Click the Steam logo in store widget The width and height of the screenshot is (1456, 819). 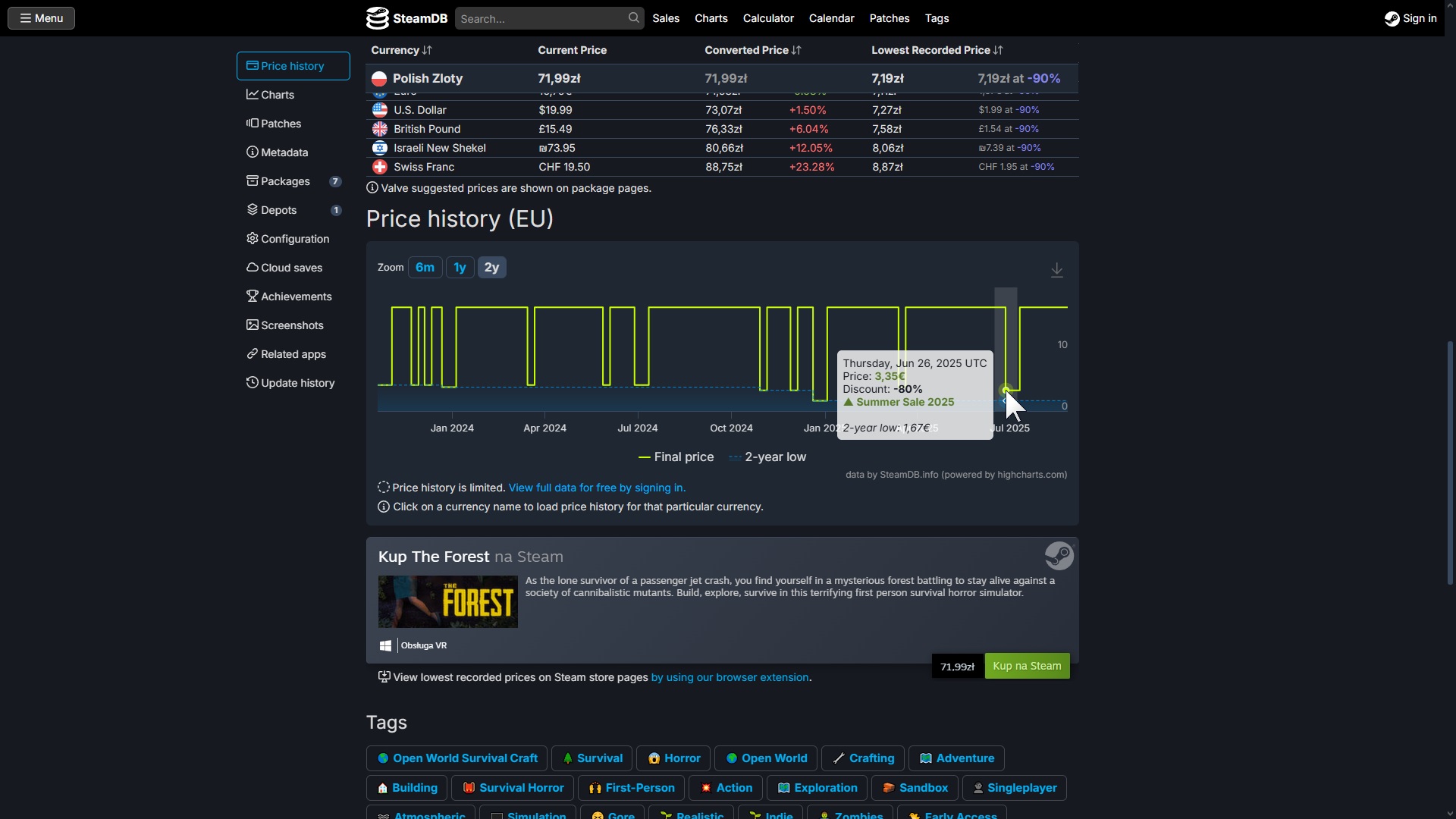[x=1059, y=556]
